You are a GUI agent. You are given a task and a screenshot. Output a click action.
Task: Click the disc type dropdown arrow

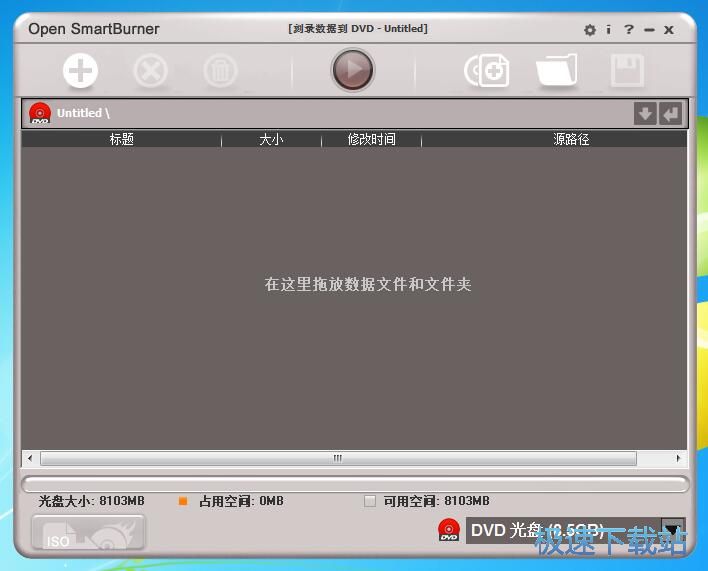pyautogui.click(x=673, y=530)
